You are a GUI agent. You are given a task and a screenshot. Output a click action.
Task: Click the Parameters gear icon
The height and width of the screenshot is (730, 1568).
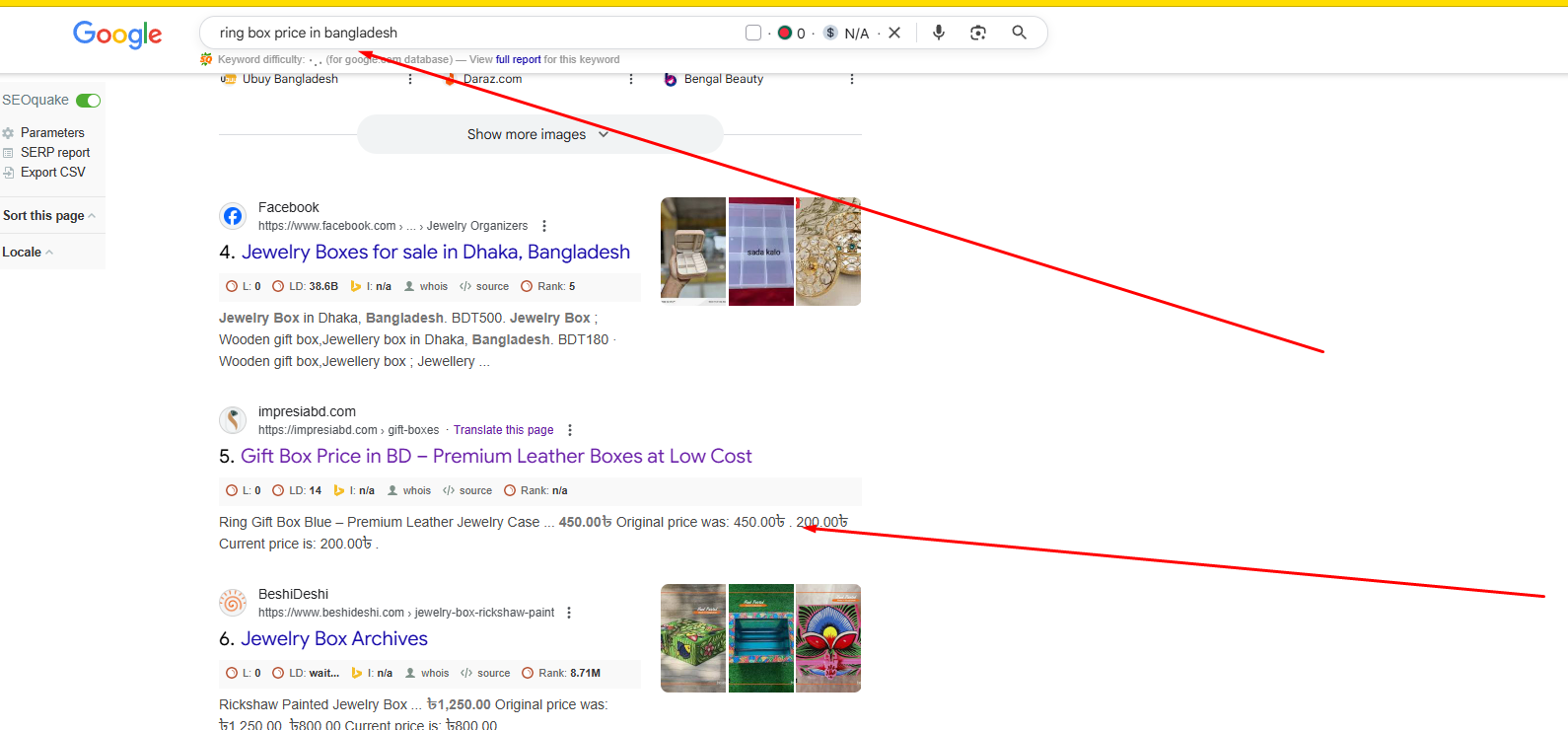tap(9, 133)
